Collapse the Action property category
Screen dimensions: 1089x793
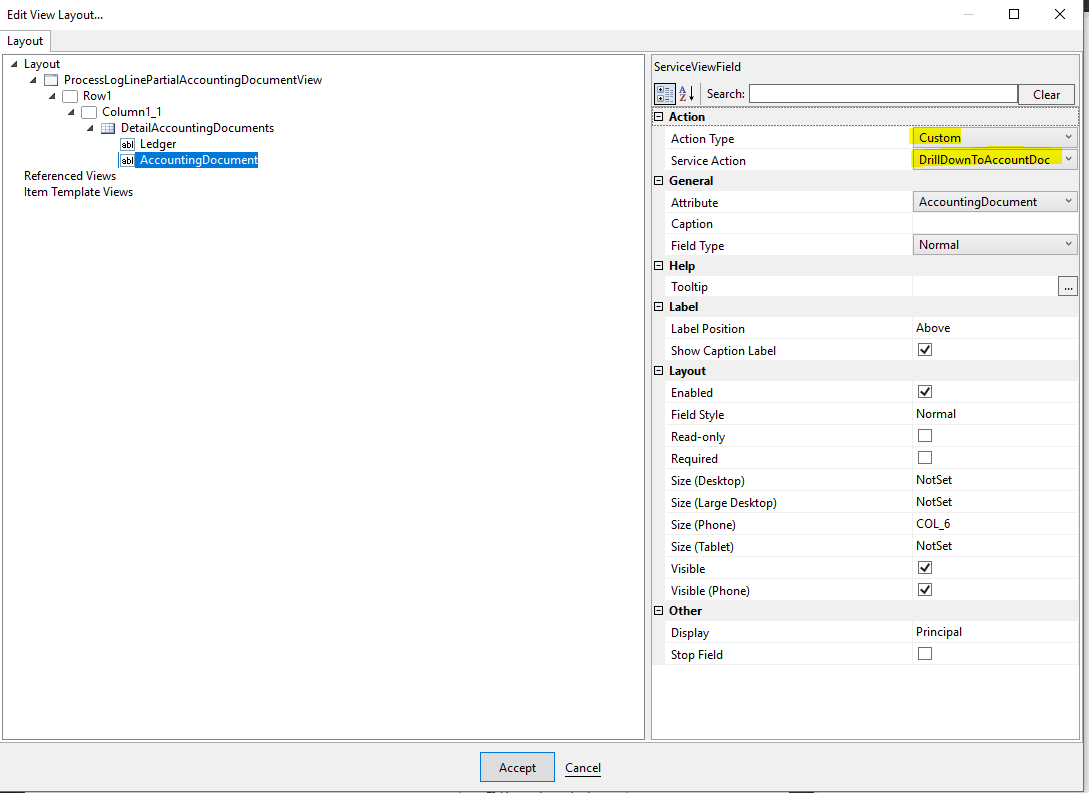(x=658, y=117)
